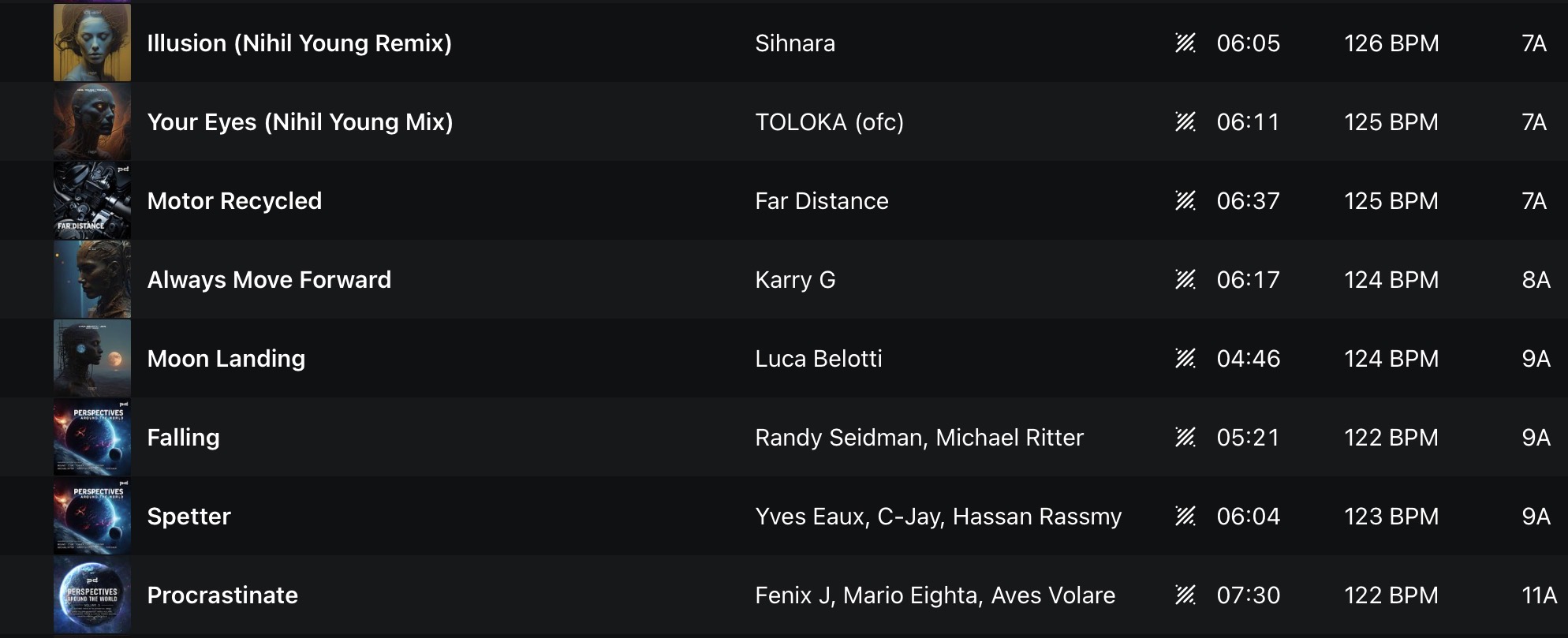Click the striped icon in Spetter row
1568x638 pixels.
click(x=1185, y=517)
